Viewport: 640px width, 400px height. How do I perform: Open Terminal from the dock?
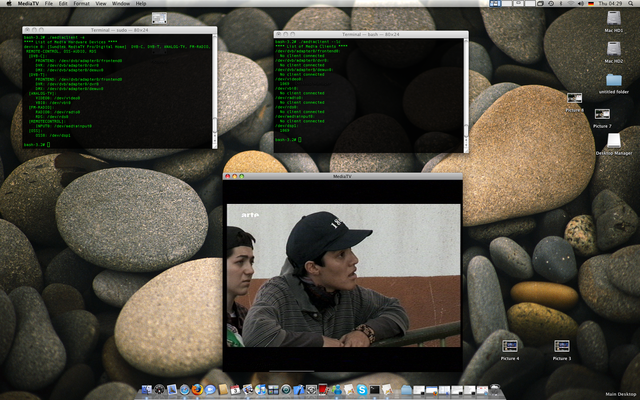coord(374,390)
